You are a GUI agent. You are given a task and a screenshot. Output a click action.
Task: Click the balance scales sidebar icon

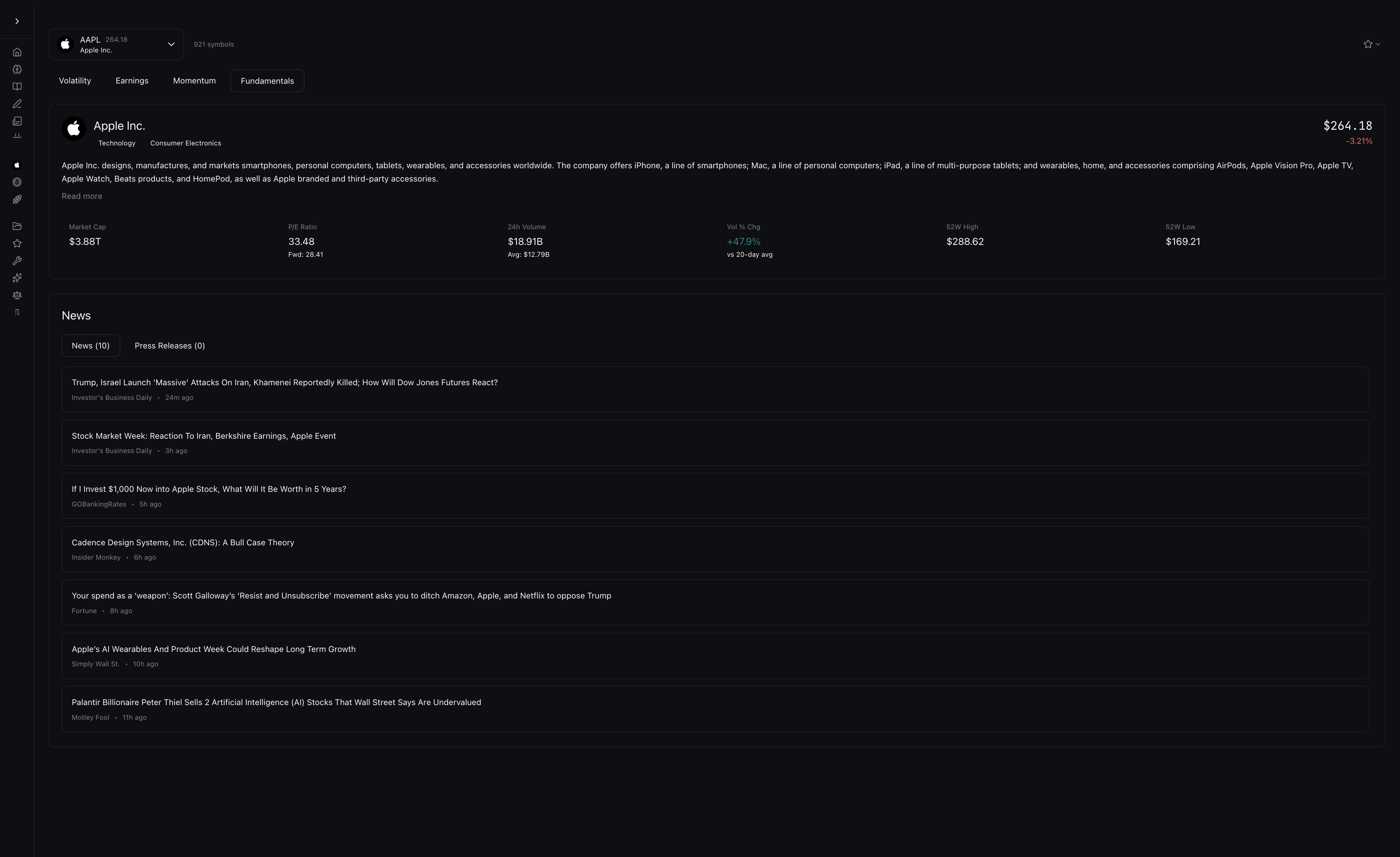17,296
